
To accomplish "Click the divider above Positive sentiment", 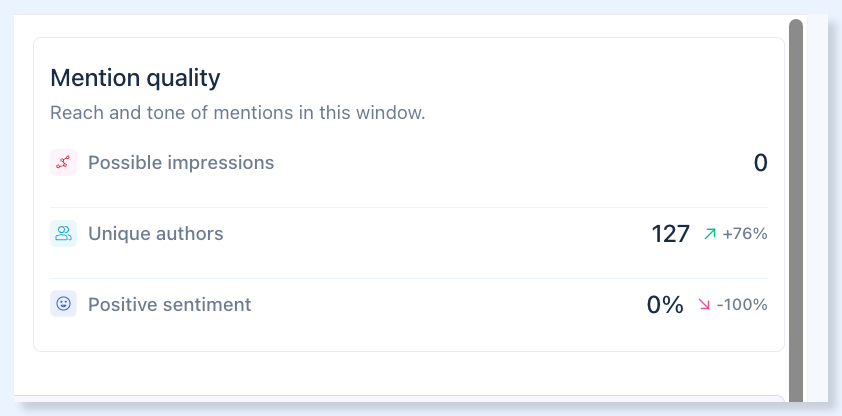I will coord(409,278).
